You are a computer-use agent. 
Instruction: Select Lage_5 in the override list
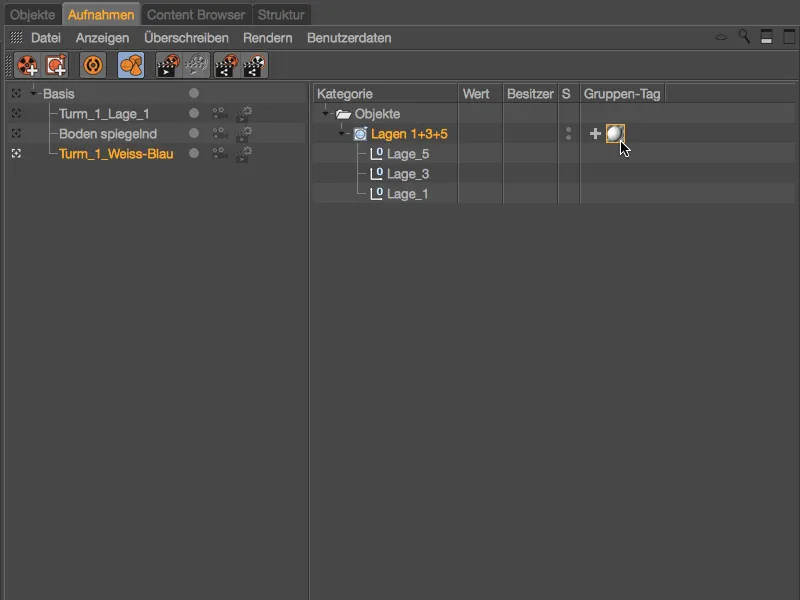pyautogui.click(x=408, y=154)
